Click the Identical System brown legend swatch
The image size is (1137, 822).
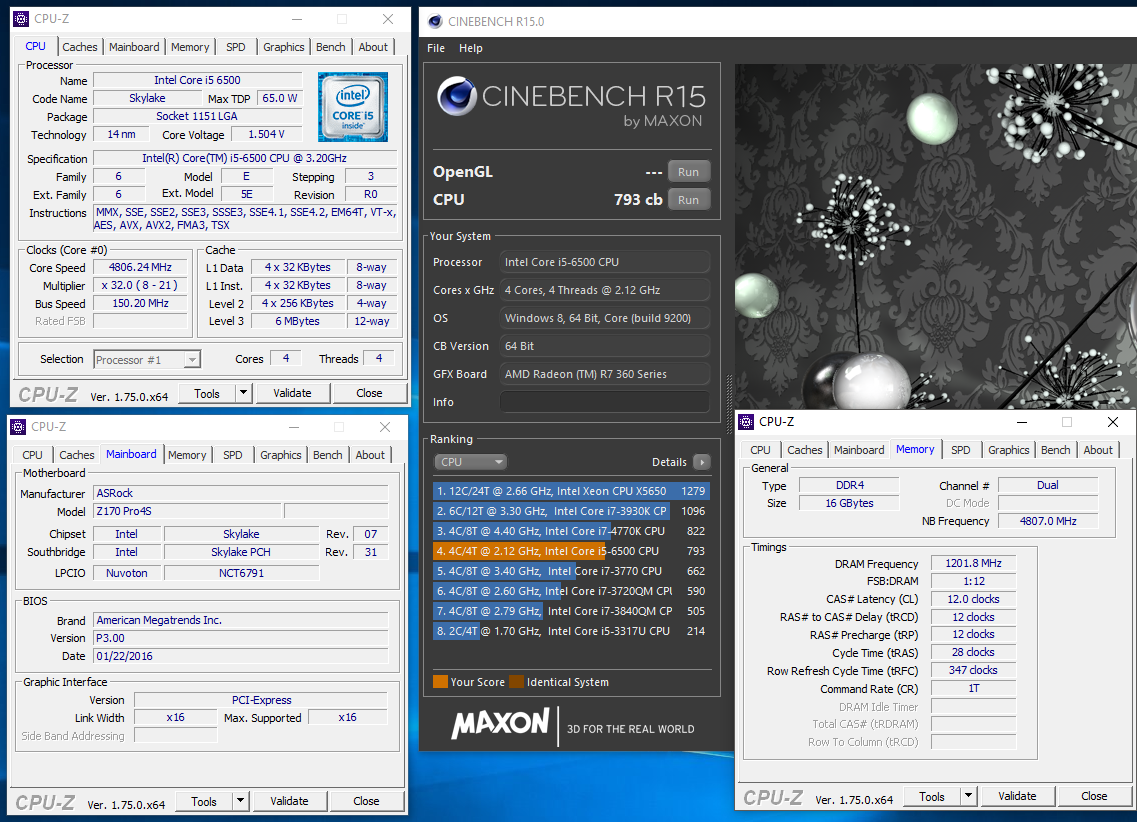(x=516, y=681)
